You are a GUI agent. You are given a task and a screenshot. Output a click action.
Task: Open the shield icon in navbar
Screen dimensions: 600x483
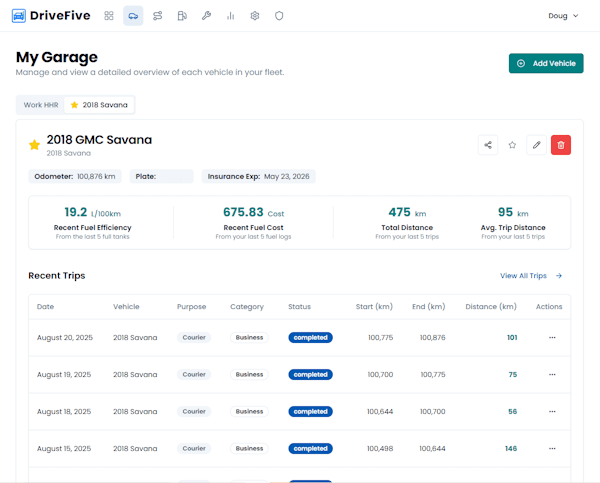[279, 16]
